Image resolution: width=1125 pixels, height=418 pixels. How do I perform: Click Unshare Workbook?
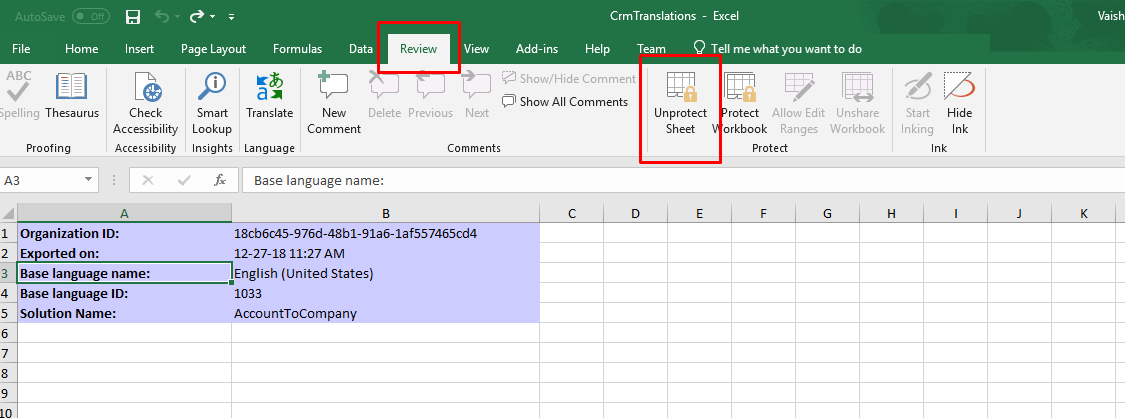(857, 103)
